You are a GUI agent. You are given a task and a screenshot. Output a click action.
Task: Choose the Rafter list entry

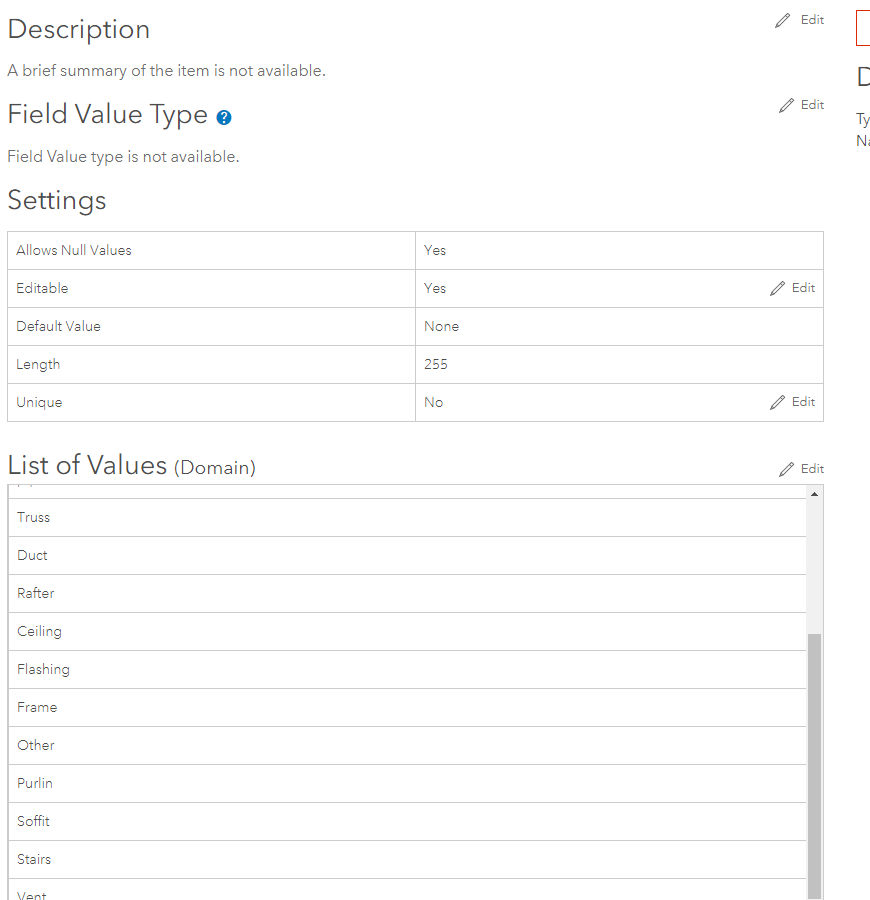tap(36, 593)
